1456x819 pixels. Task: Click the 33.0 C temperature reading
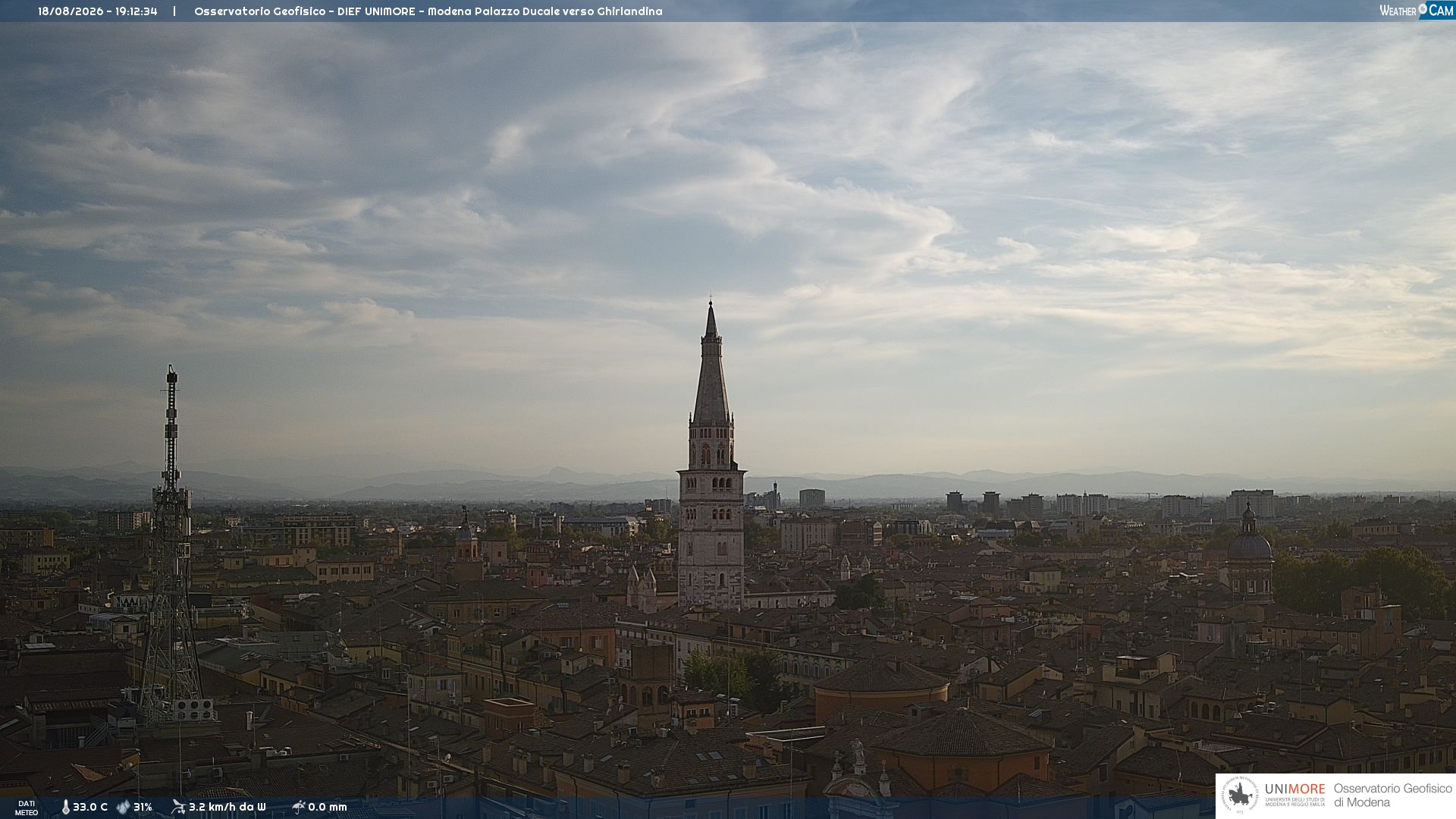pyautogui.click(x=90, y=807)
